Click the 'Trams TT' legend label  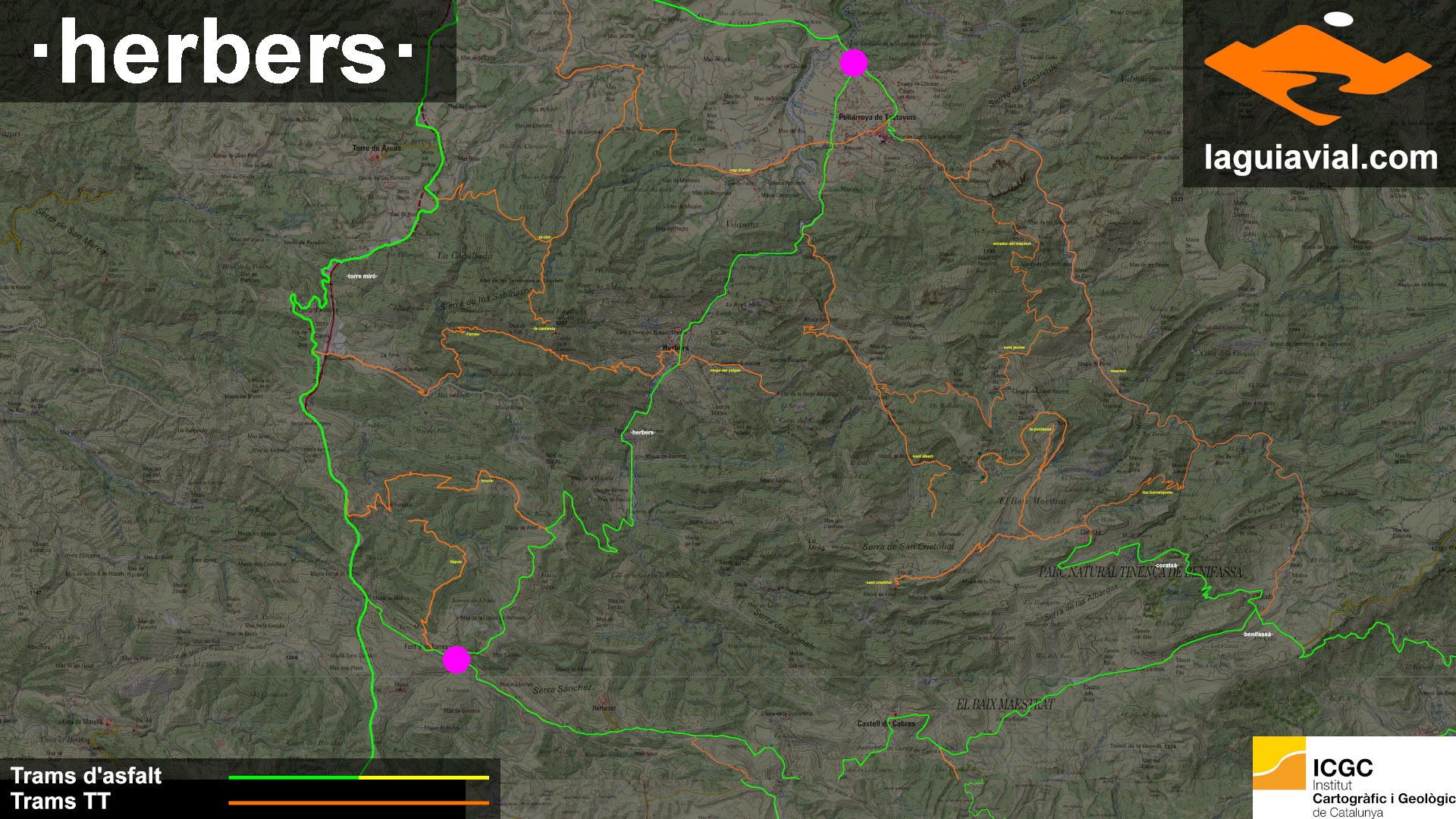(x=60, y=801)
